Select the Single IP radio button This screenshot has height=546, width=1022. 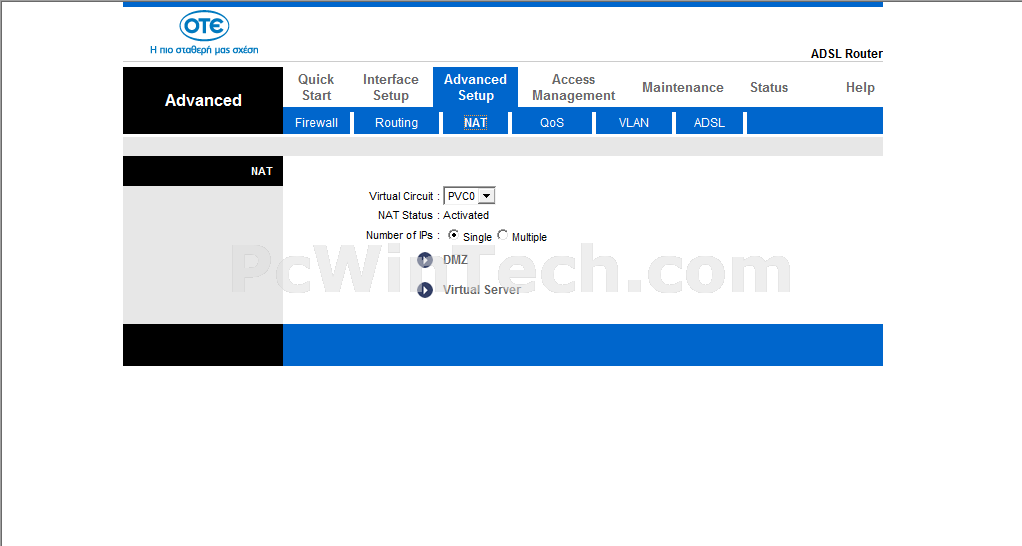(x=453, y=235)
